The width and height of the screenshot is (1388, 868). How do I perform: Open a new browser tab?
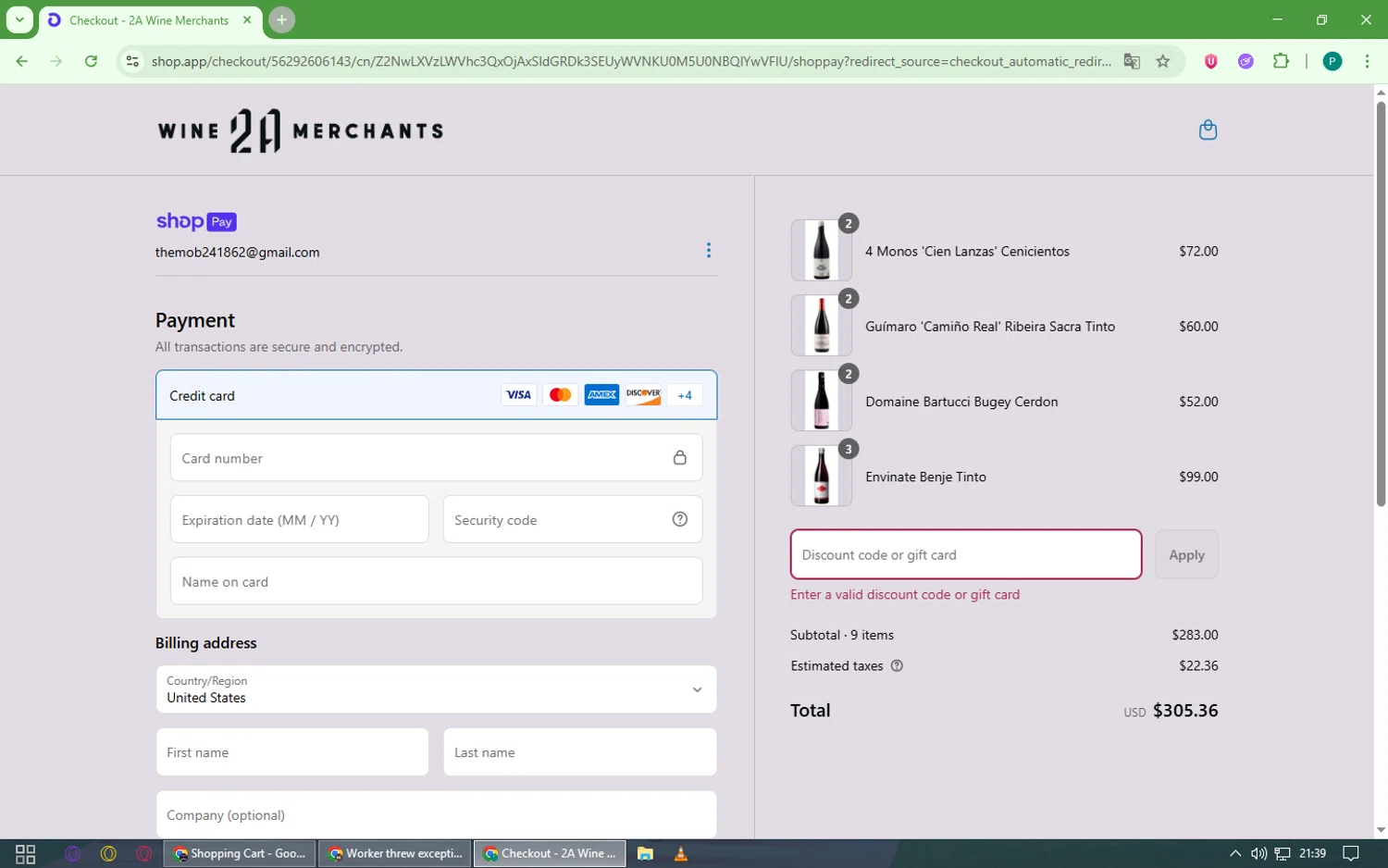(x=281, y=19)
